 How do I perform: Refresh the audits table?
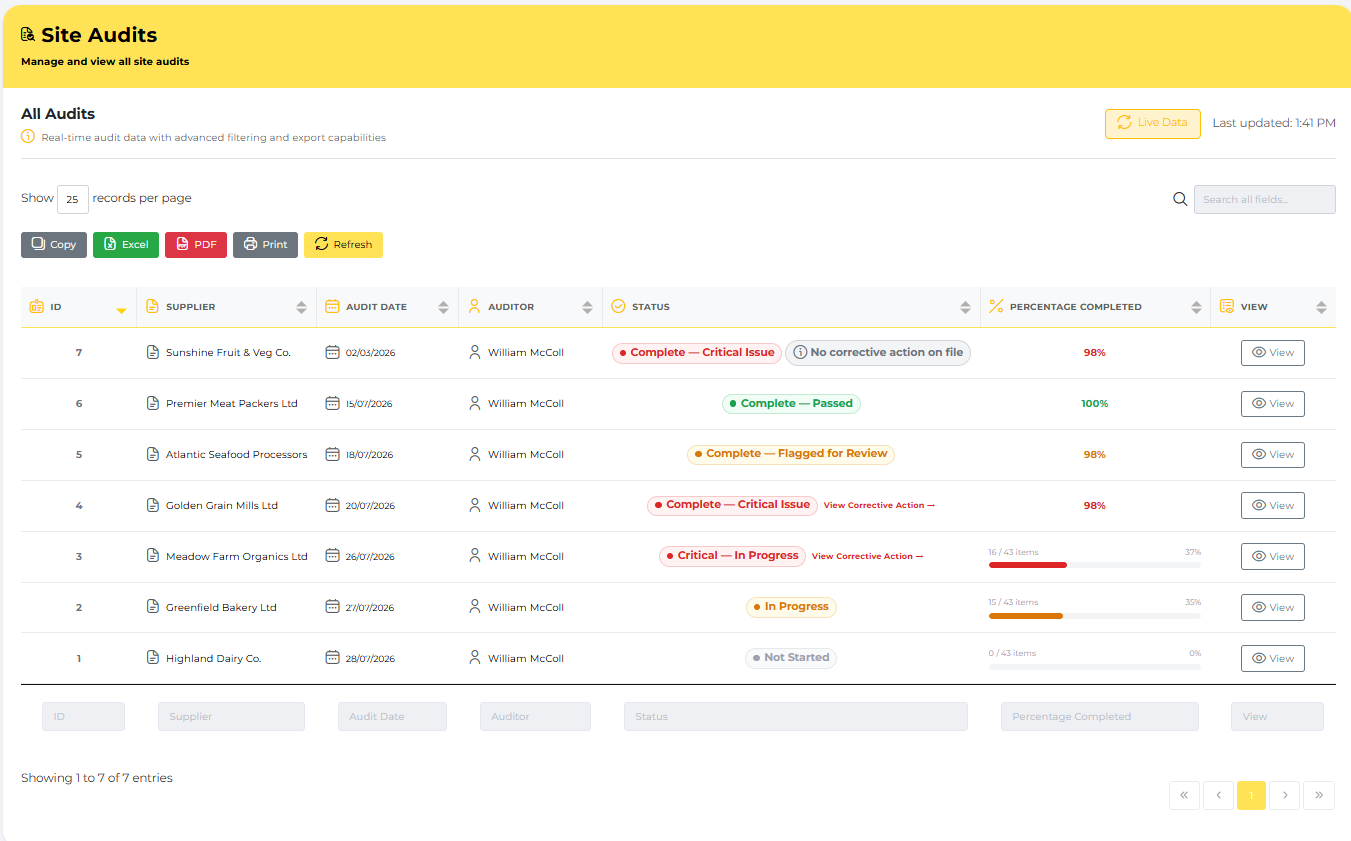pyautogui.click(x=343, y=244)
